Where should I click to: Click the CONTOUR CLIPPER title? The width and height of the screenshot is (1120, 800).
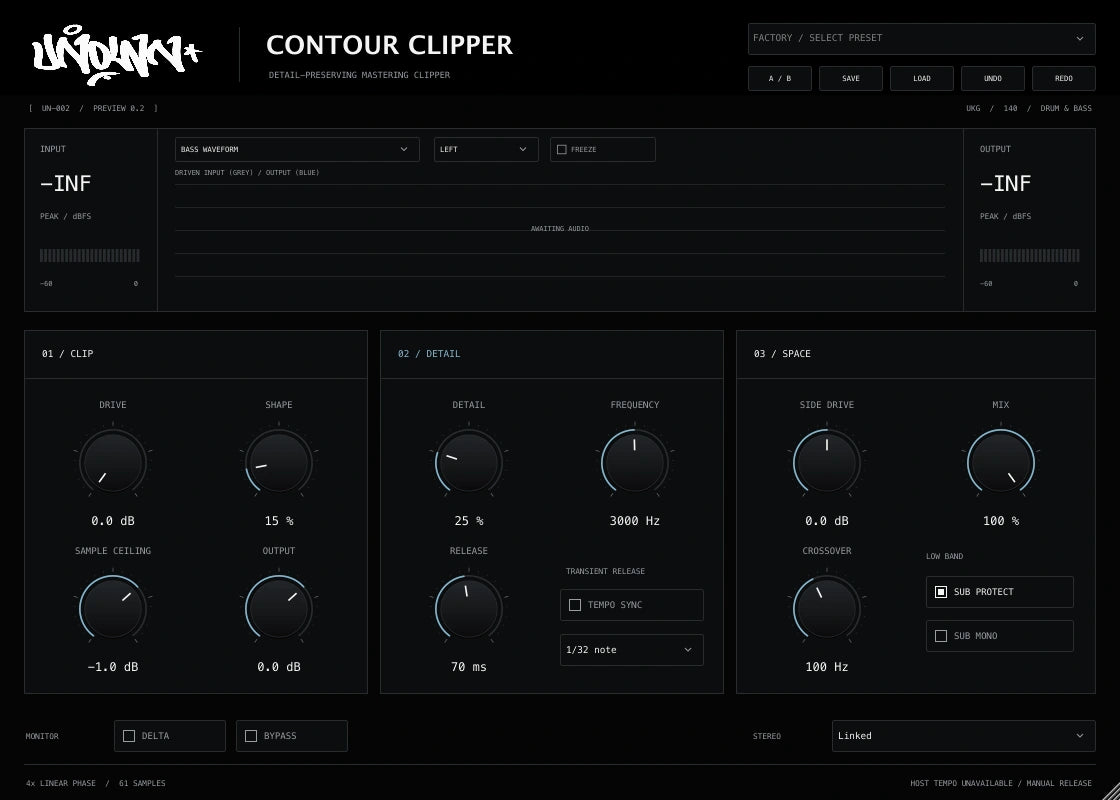pos(389,45)
